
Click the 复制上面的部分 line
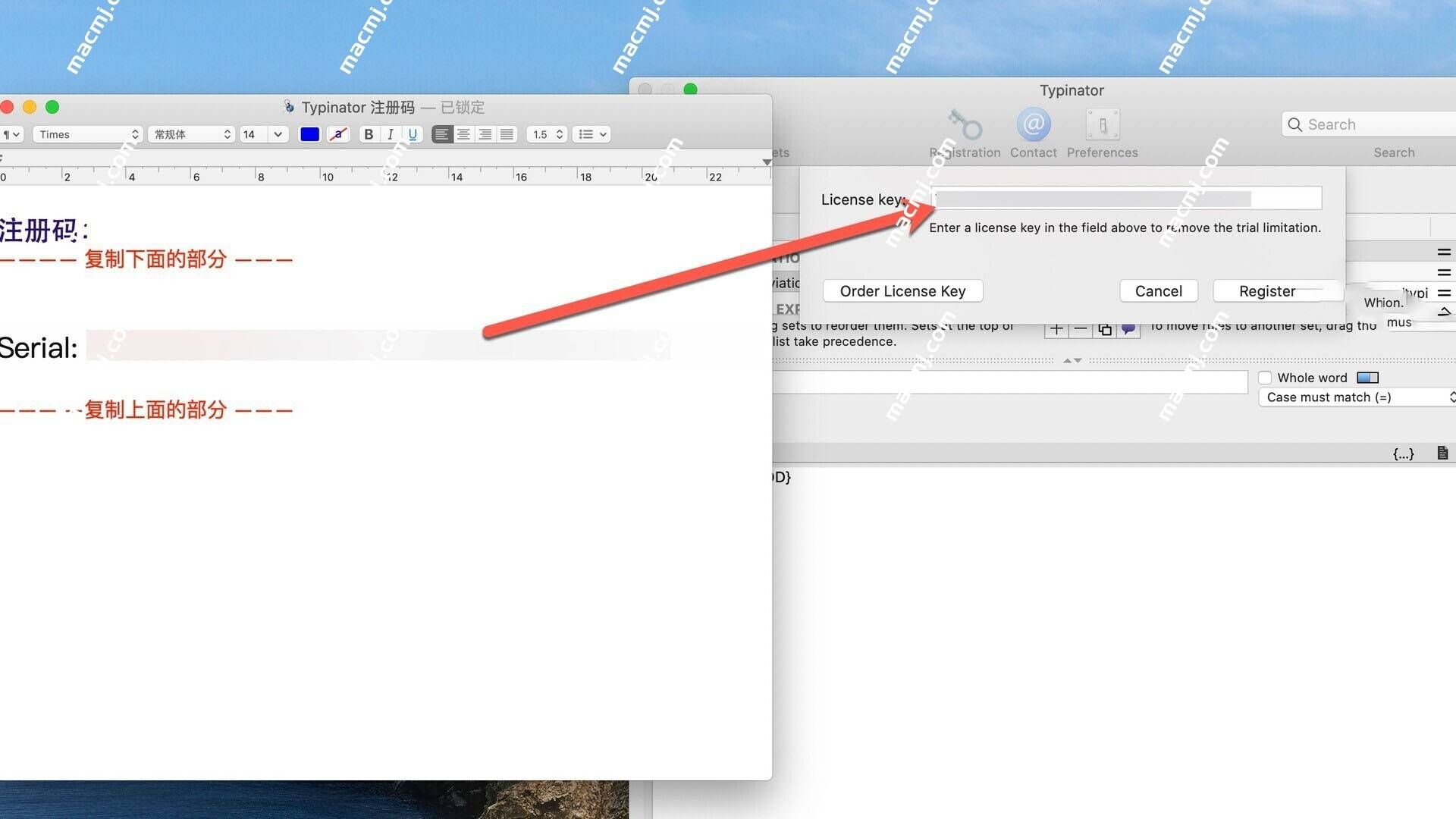point(146,410)
